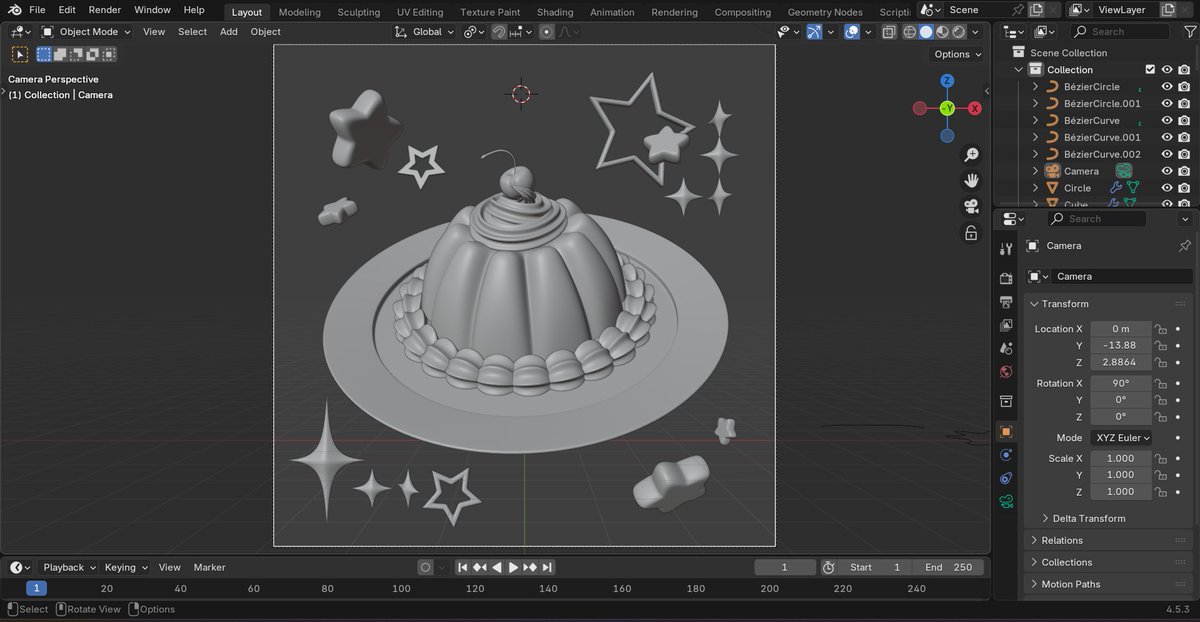Hide BézierCircle in the viewport
1200x622 pixels.
coord(1166,86)
